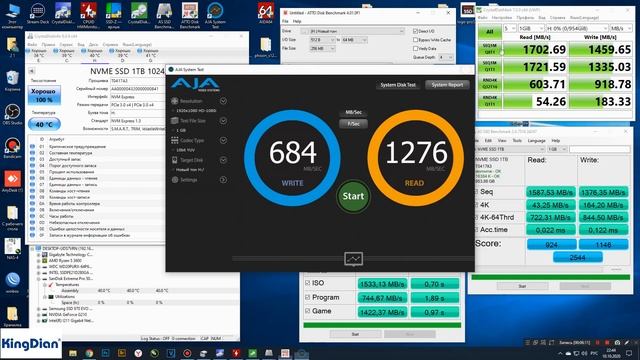
Task: Open the CrystalDiskMark 1GiB size dropdown
Action: pos(531,28)
